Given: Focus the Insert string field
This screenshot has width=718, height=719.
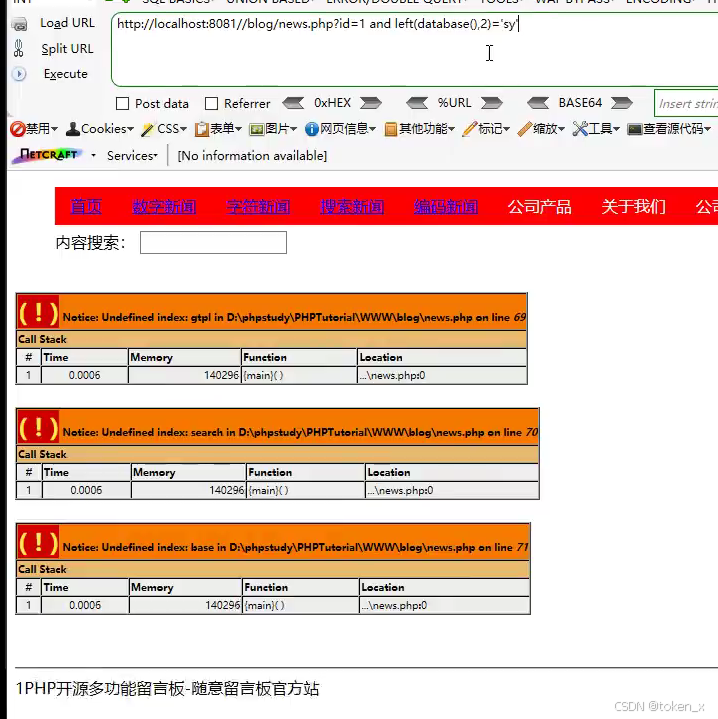Looking at the screenshot, I should coord(686,104).
